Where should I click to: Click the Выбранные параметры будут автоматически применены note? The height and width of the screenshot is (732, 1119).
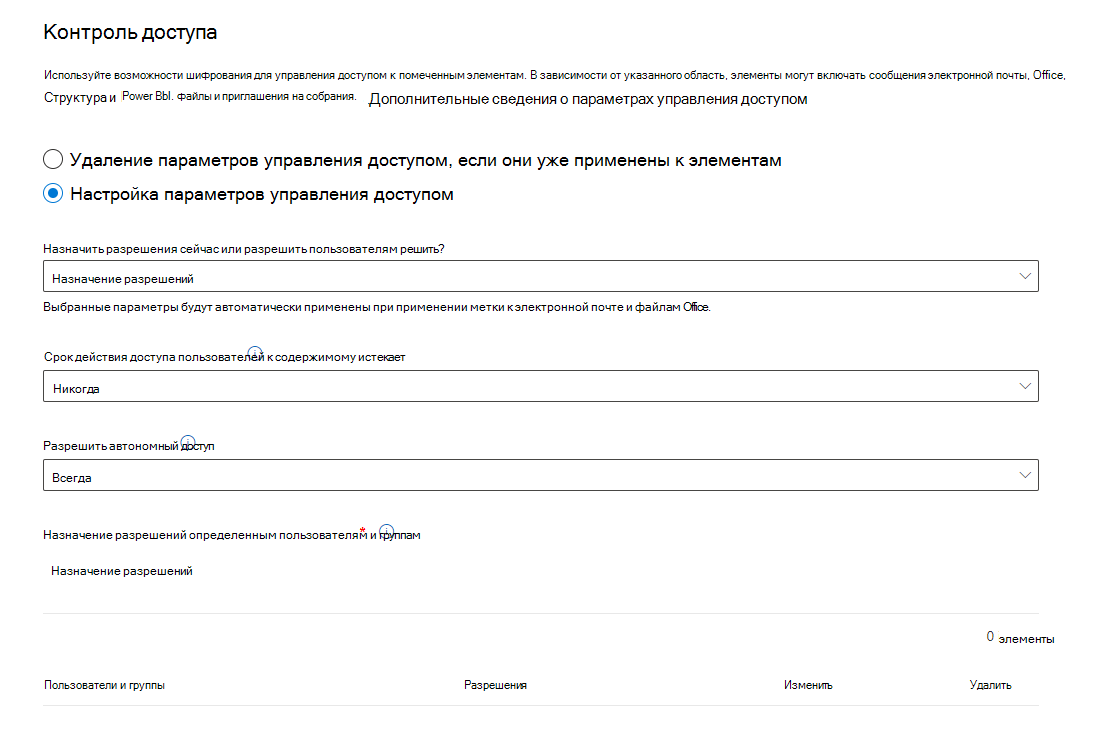click(x=377, y=307)
